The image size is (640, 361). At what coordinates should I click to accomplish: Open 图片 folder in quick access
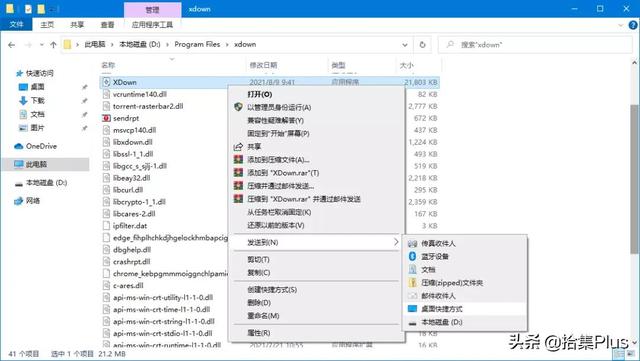coord(37,128)
